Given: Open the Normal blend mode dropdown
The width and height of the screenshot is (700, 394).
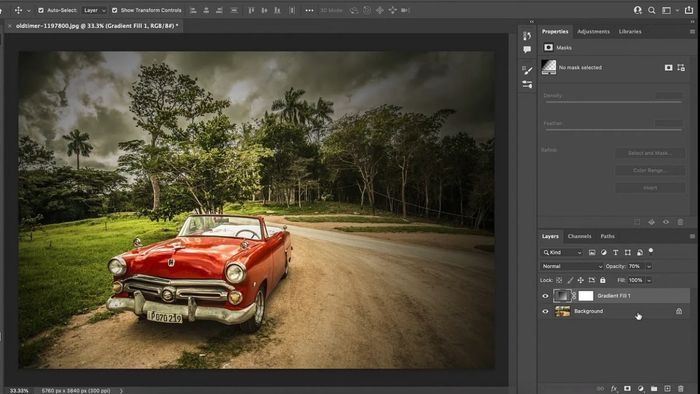Looking at the screenshot, I should [572, 266].
